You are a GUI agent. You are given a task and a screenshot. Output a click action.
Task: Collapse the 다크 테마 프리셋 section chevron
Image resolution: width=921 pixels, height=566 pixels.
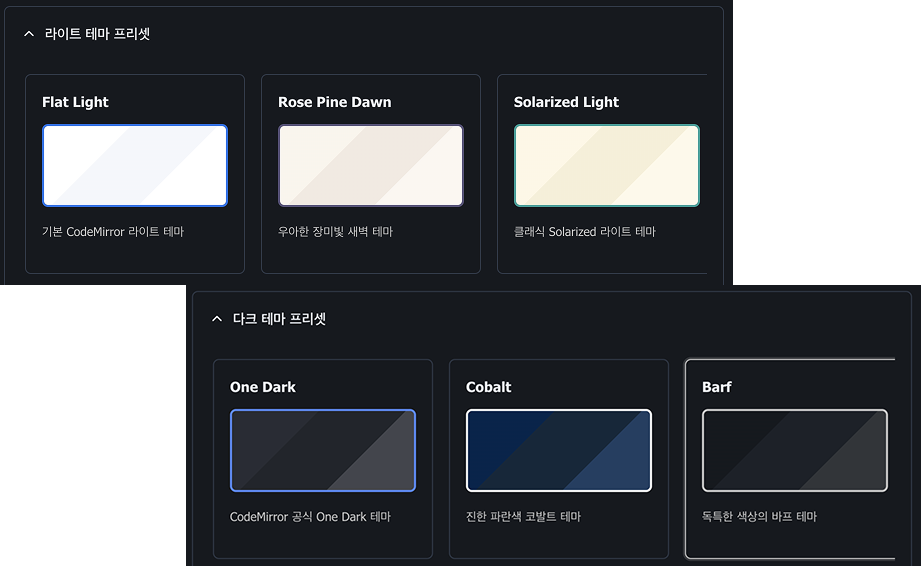point(217,319)
